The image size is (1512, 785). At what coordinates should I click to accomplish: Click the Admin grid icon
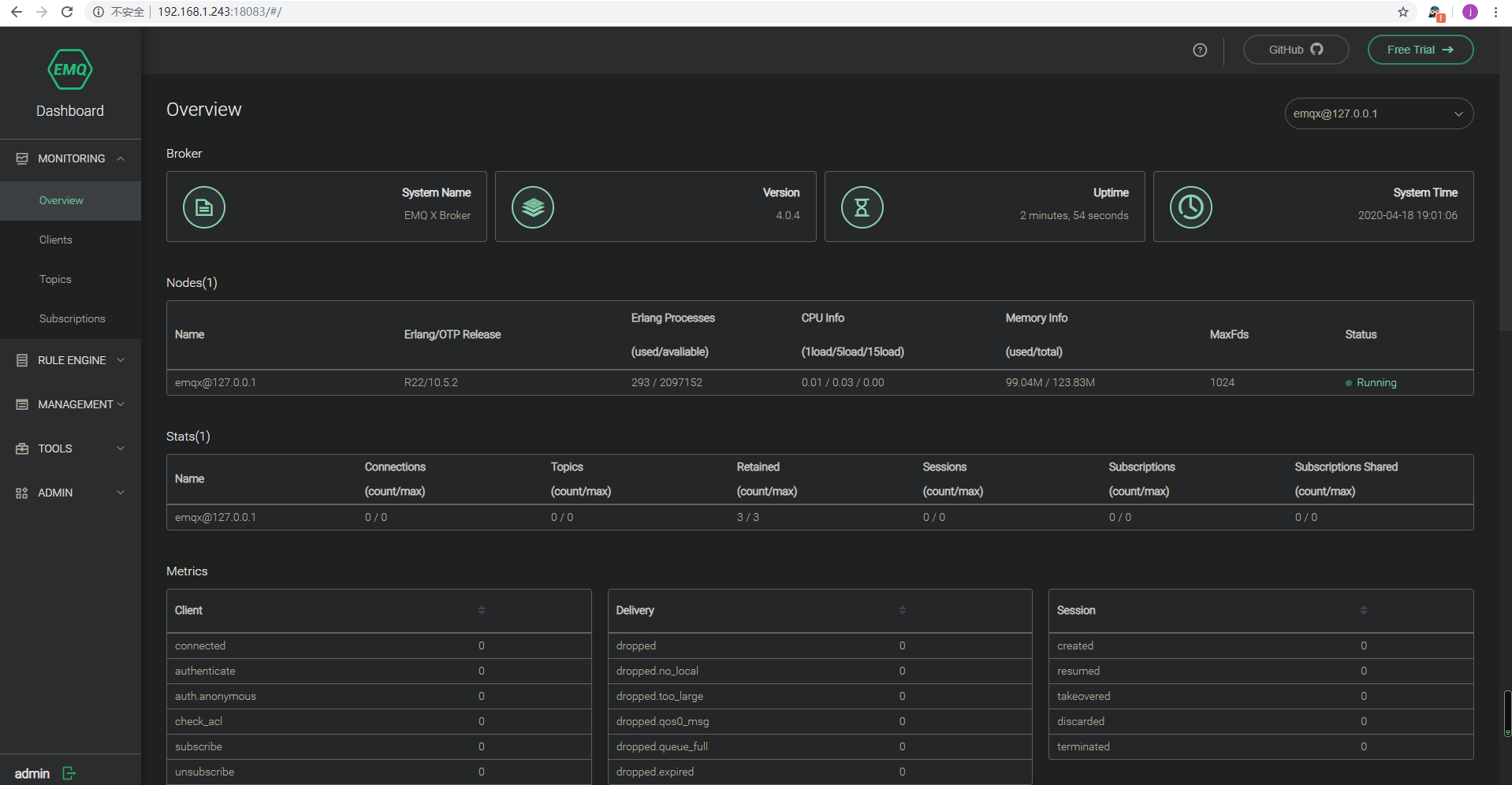[x=22, y=493]
